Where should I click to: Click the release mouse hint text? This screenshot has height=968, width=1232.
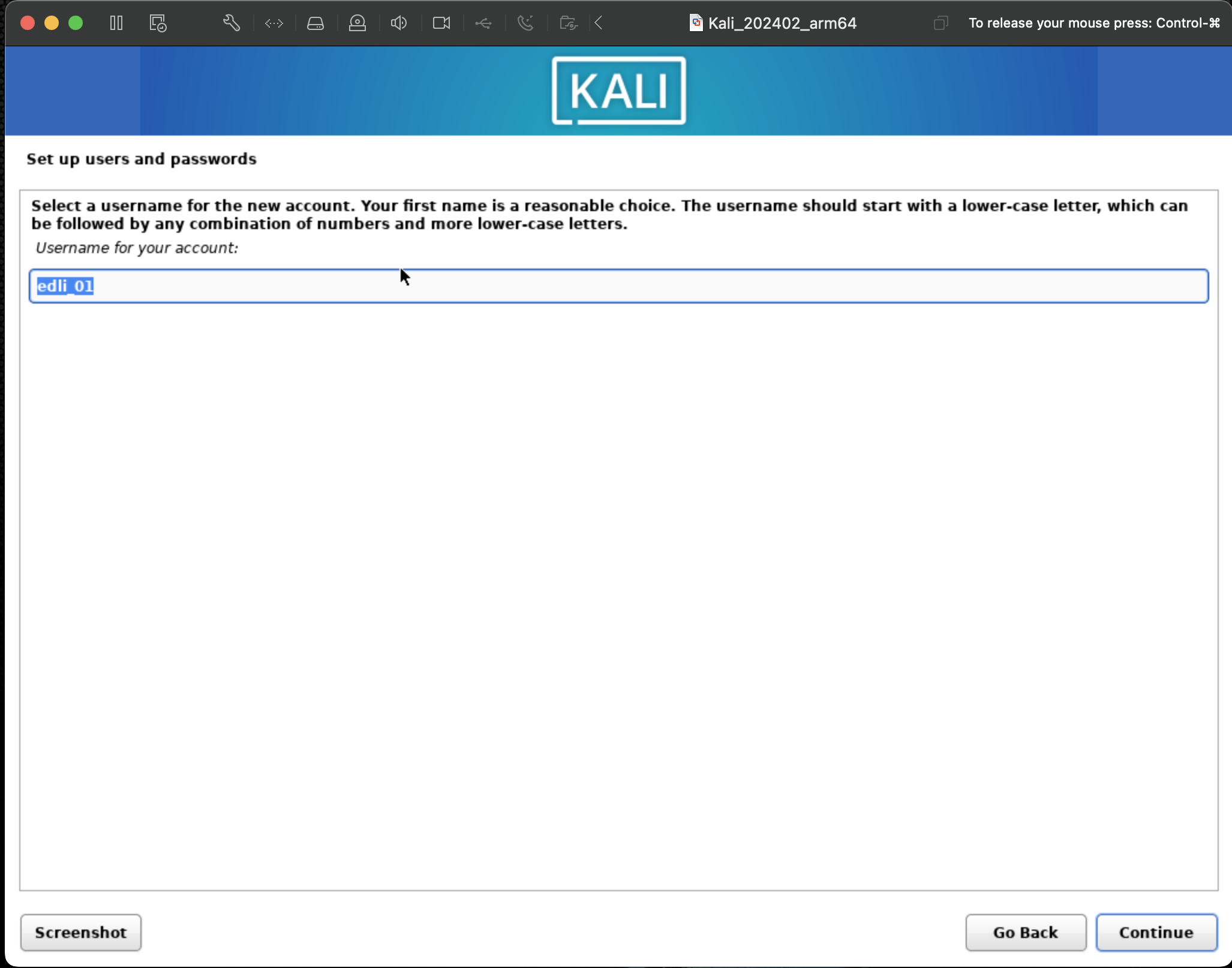tap(1094, 23)
